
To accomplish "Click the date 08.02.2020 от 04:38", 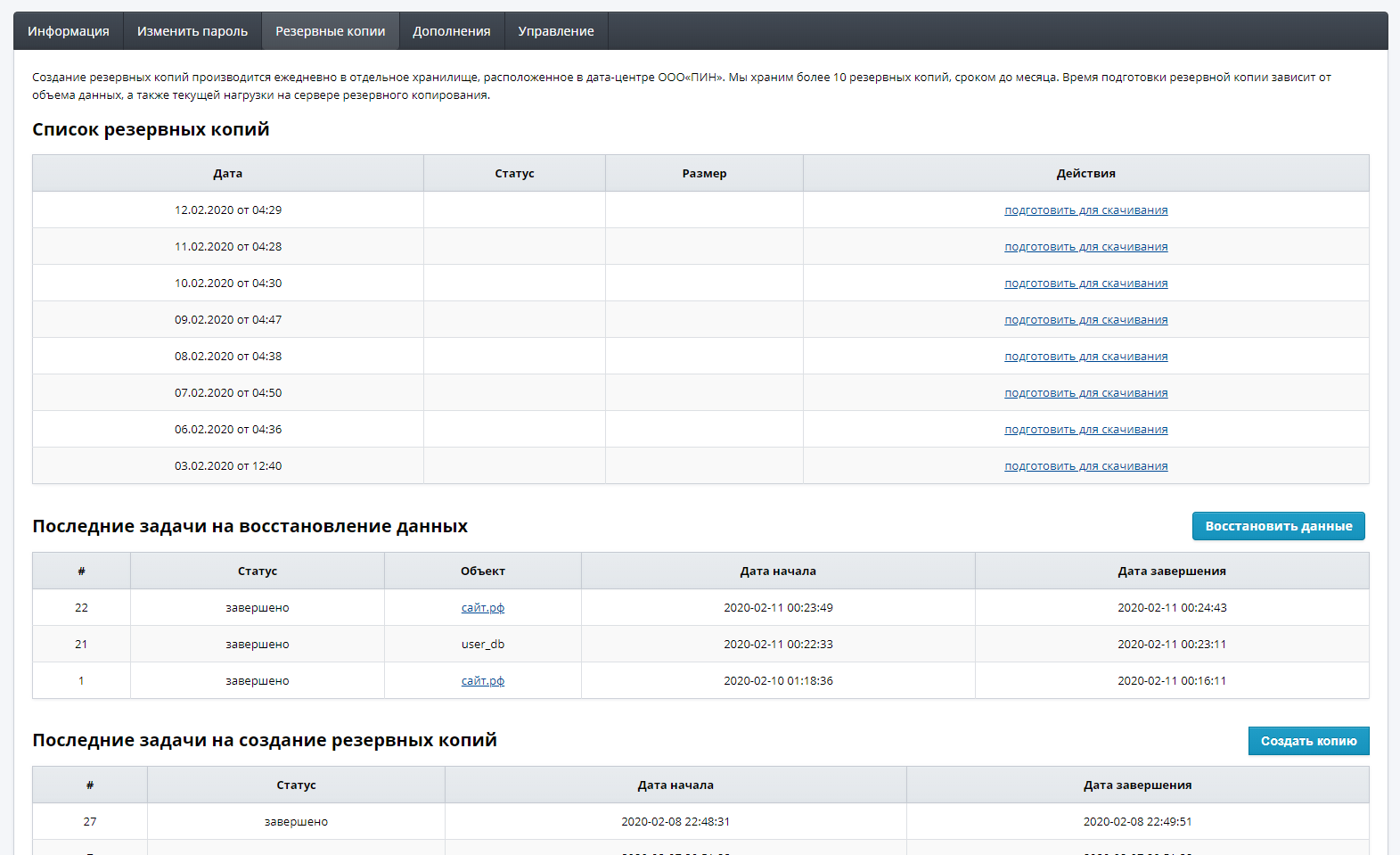I will (228, 357).
